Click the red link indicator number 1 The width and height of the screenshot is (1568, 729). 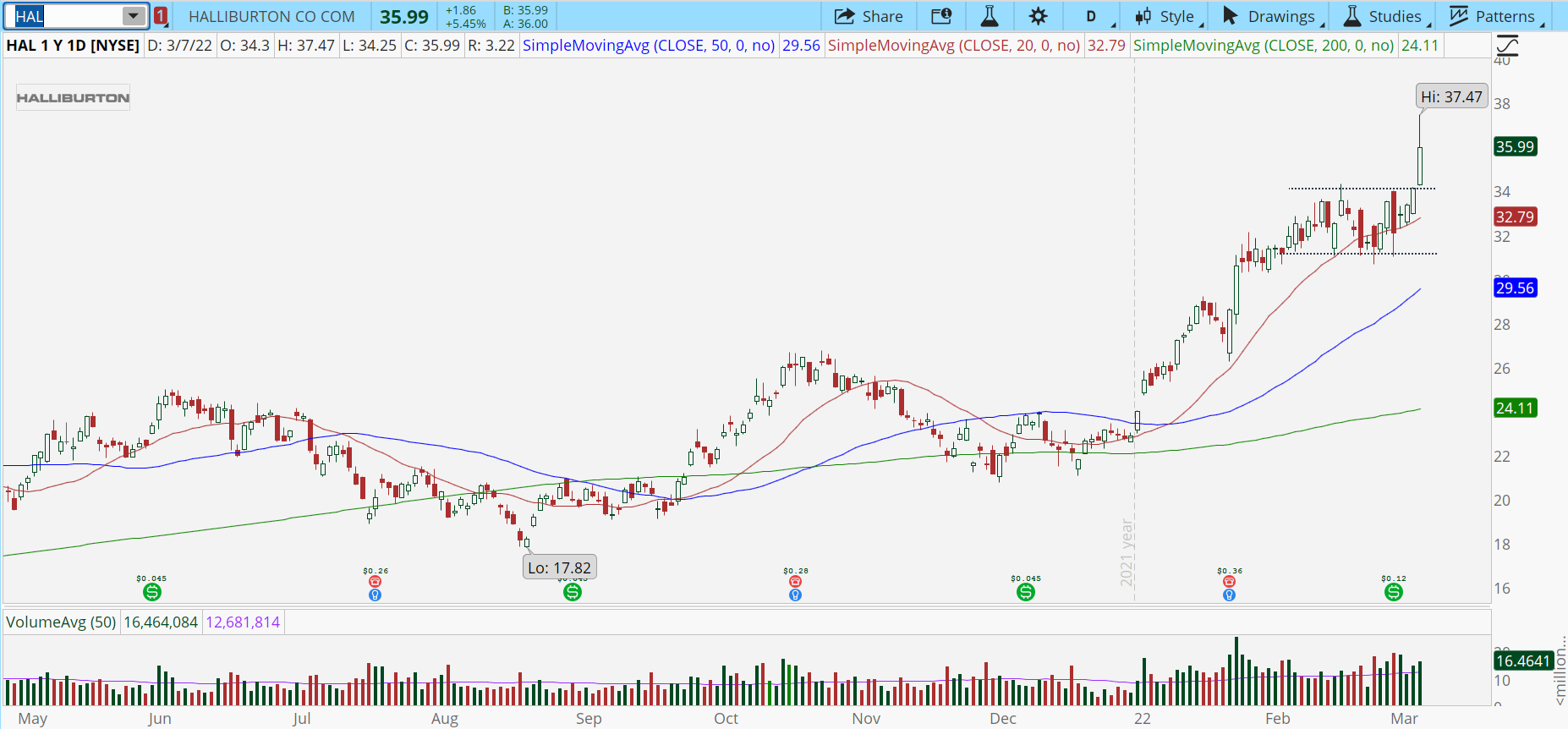161,16
